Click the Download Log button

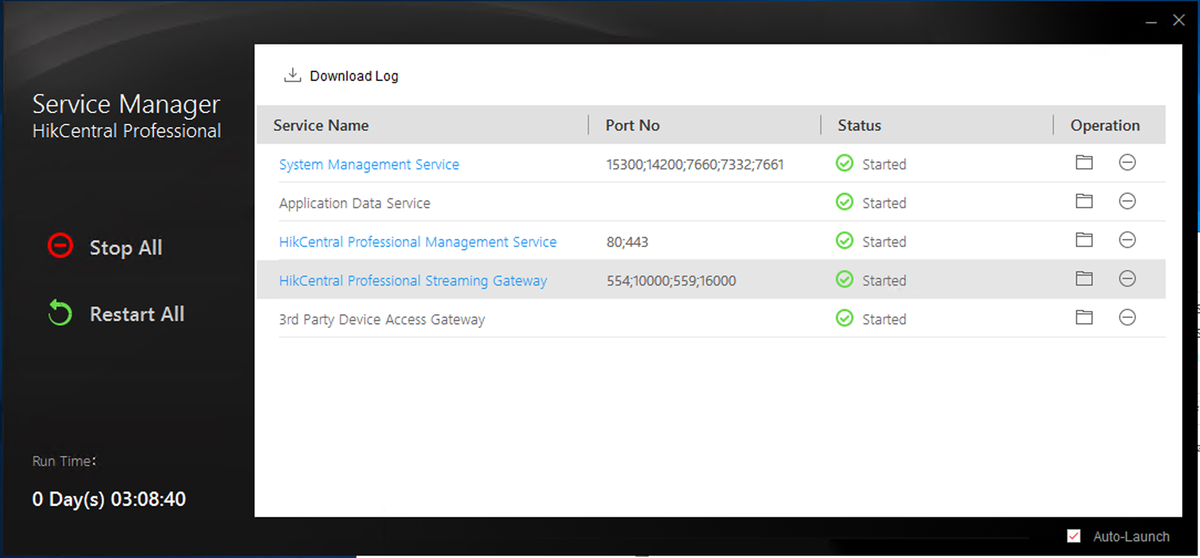pos(342,76)
